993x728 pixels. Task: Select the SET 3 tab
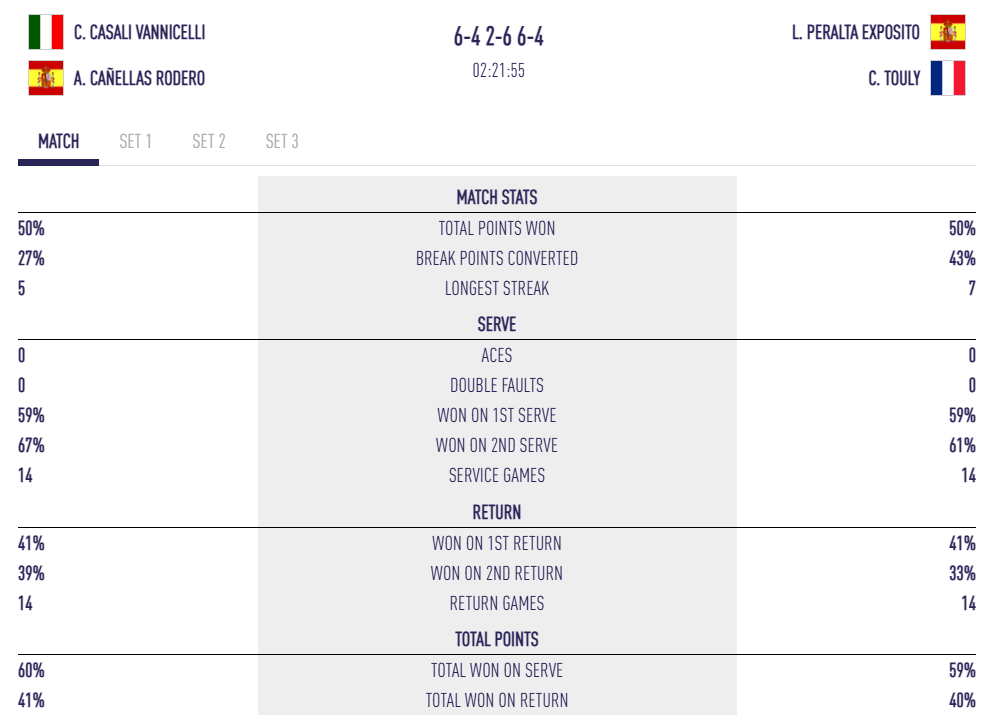pos(282,141)
